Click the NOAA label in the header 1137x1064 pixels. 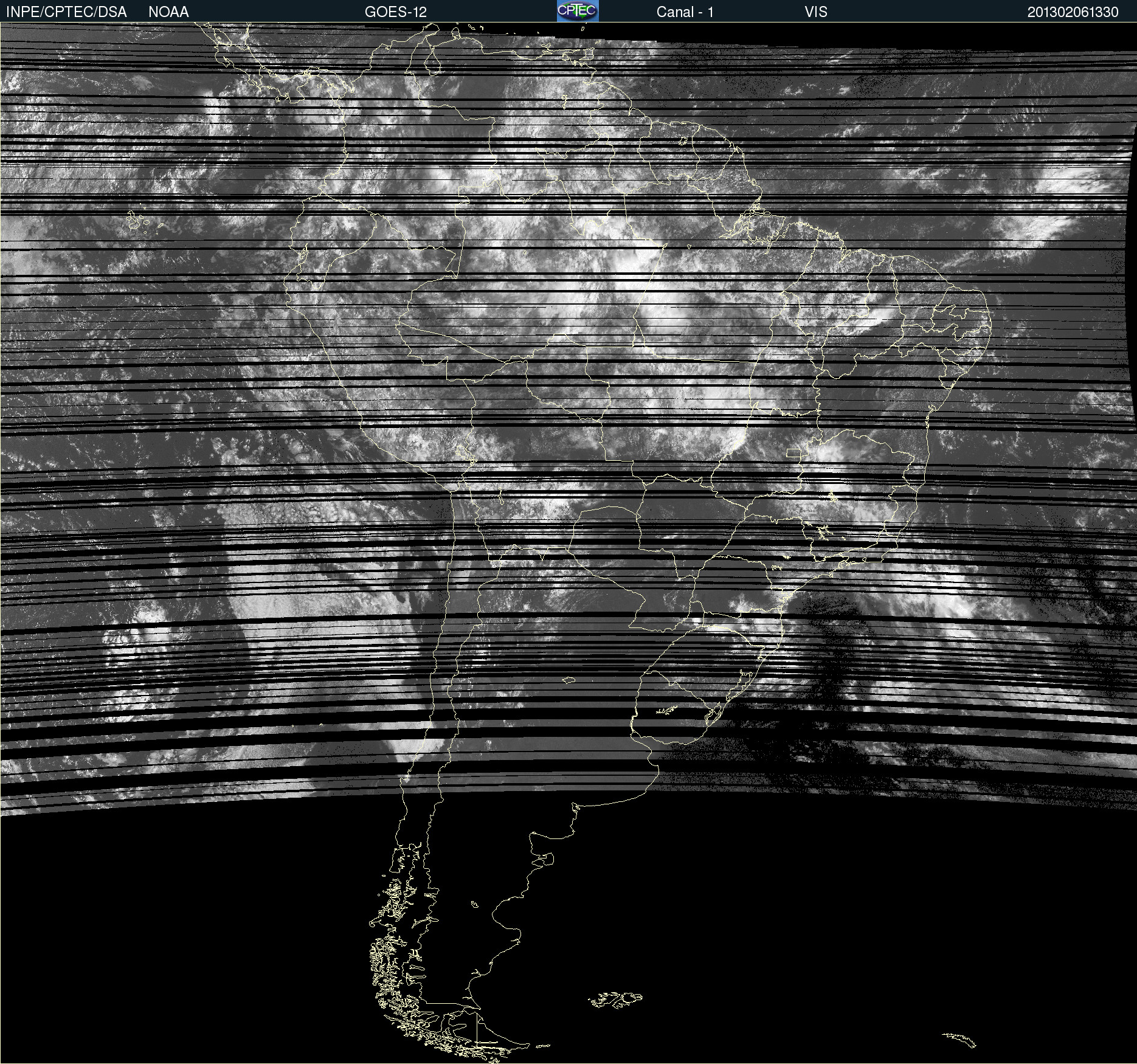pyautogui.click(x=168, y=12)
